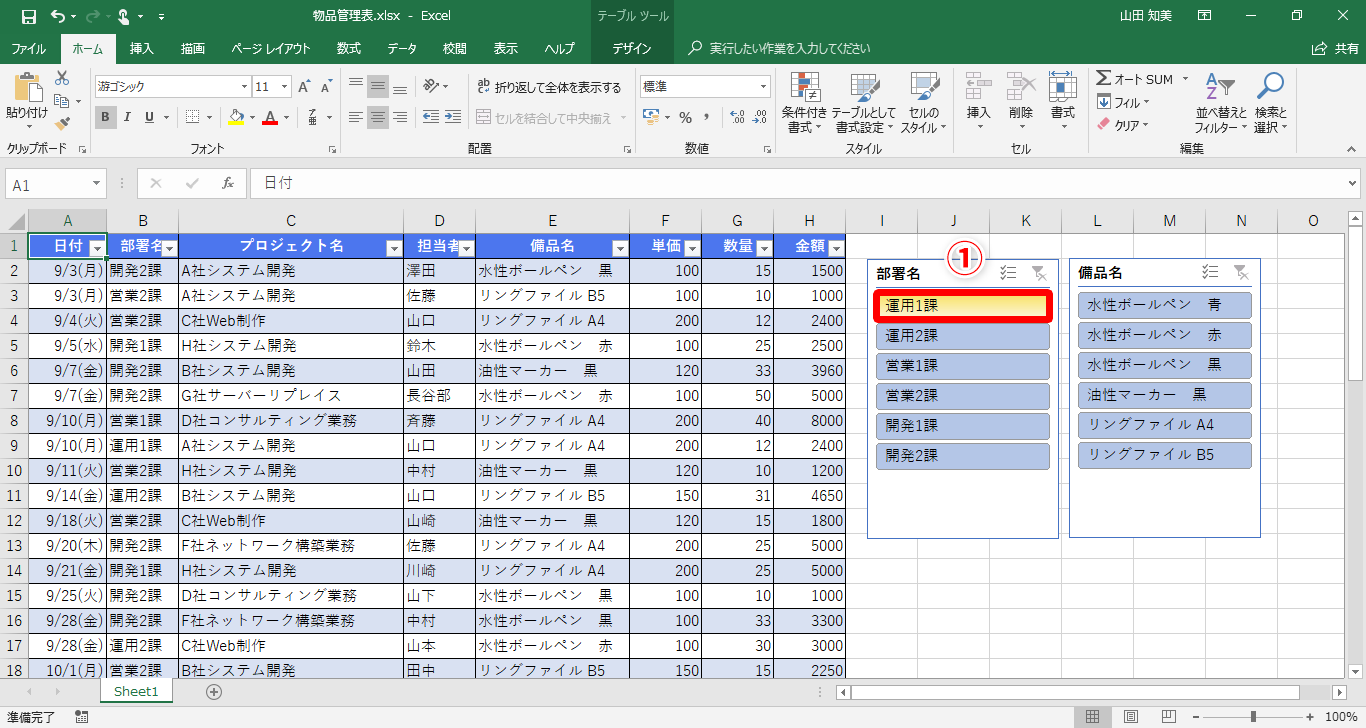This screenshot has height=728, width=1366.
Task: Open the 挿入 ribbon tab
Action: click(x=142, y=48)
